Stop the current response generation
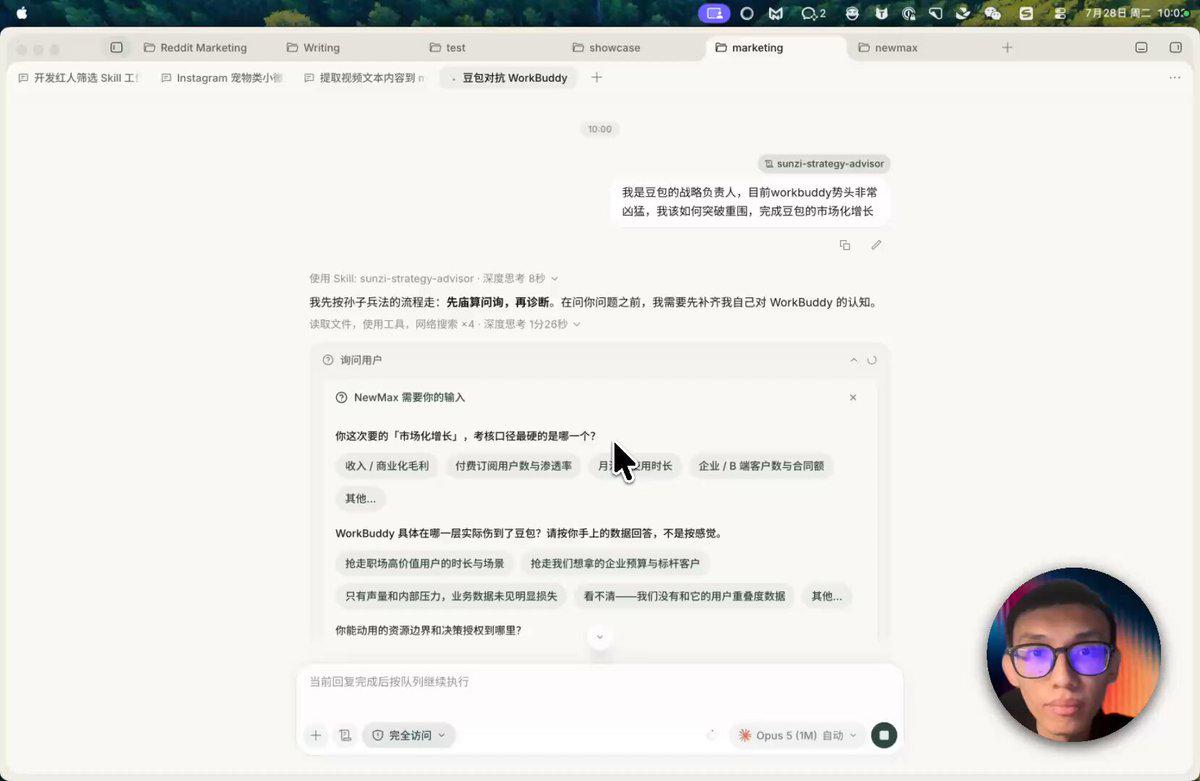Image resolution: width=1200 pixels, height=781 pixels. point(883,735)
